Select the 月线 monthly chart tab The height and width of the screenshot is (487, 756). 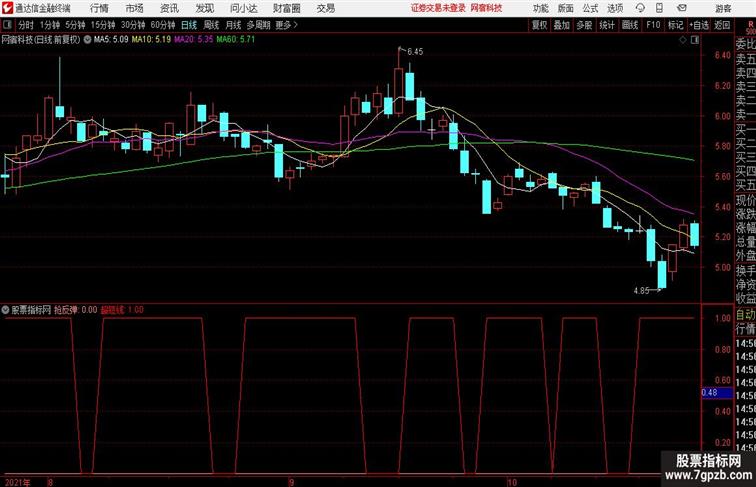(x=233, y=25)
